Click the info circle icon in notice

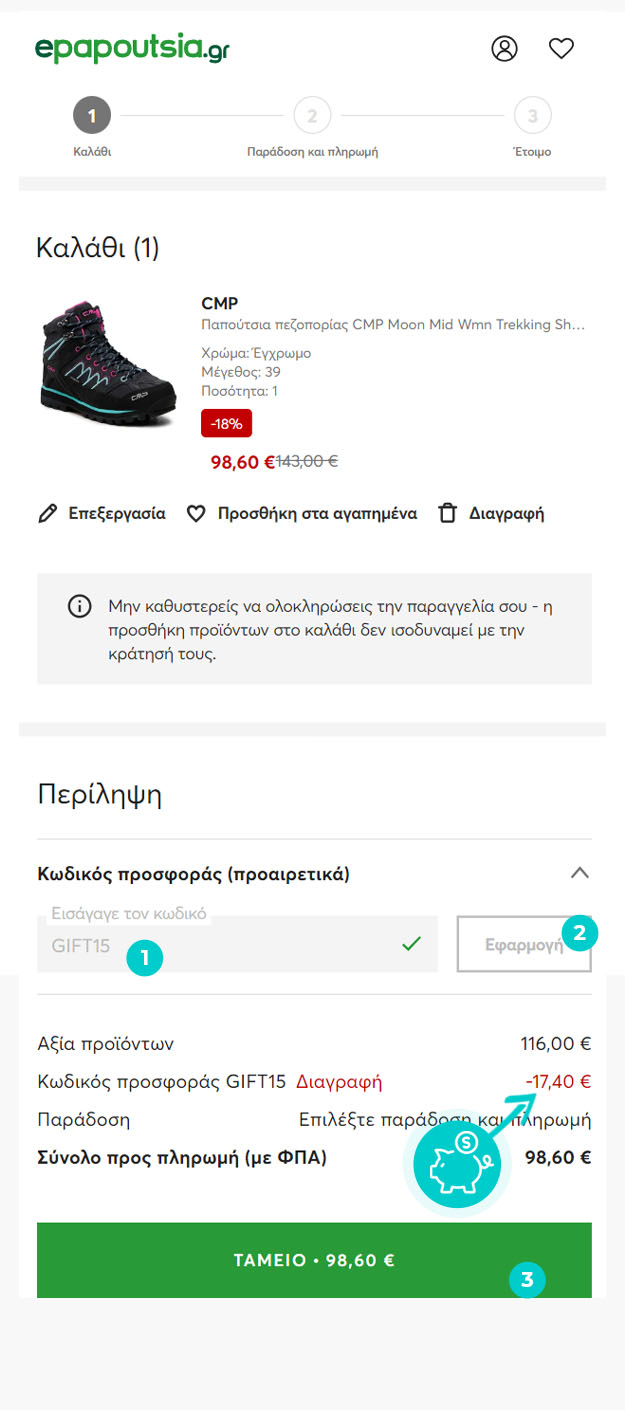tap(79, 607)
